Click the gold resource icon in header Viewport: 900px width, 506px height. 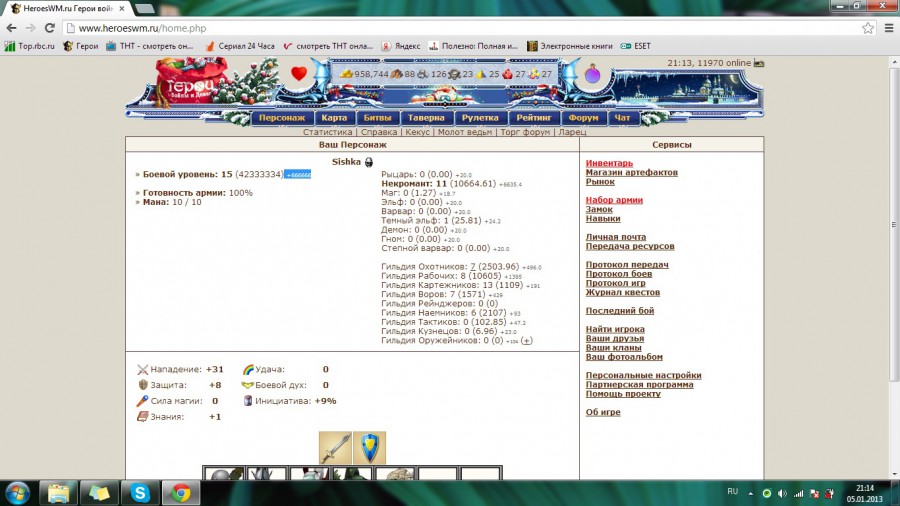(x=347, y=74)
